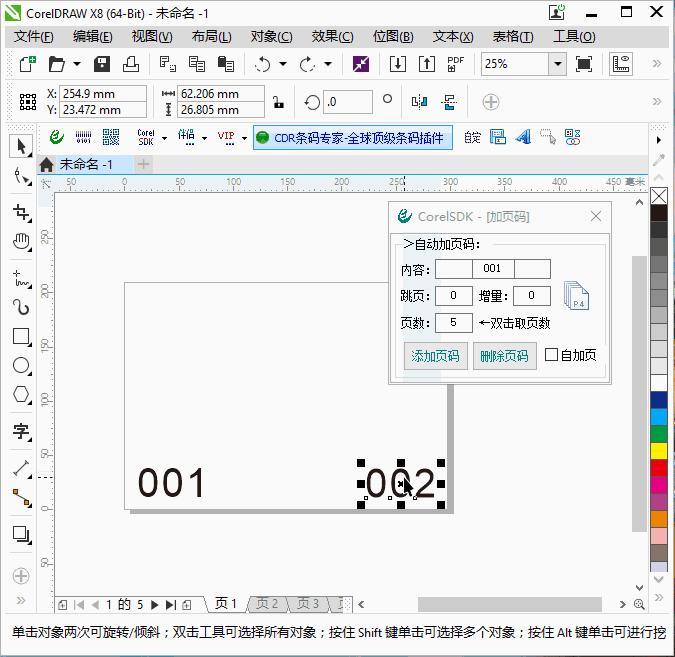The height and width of the screenshot is (657, 675).
Task: Create a new document
Action: [27, 64]
